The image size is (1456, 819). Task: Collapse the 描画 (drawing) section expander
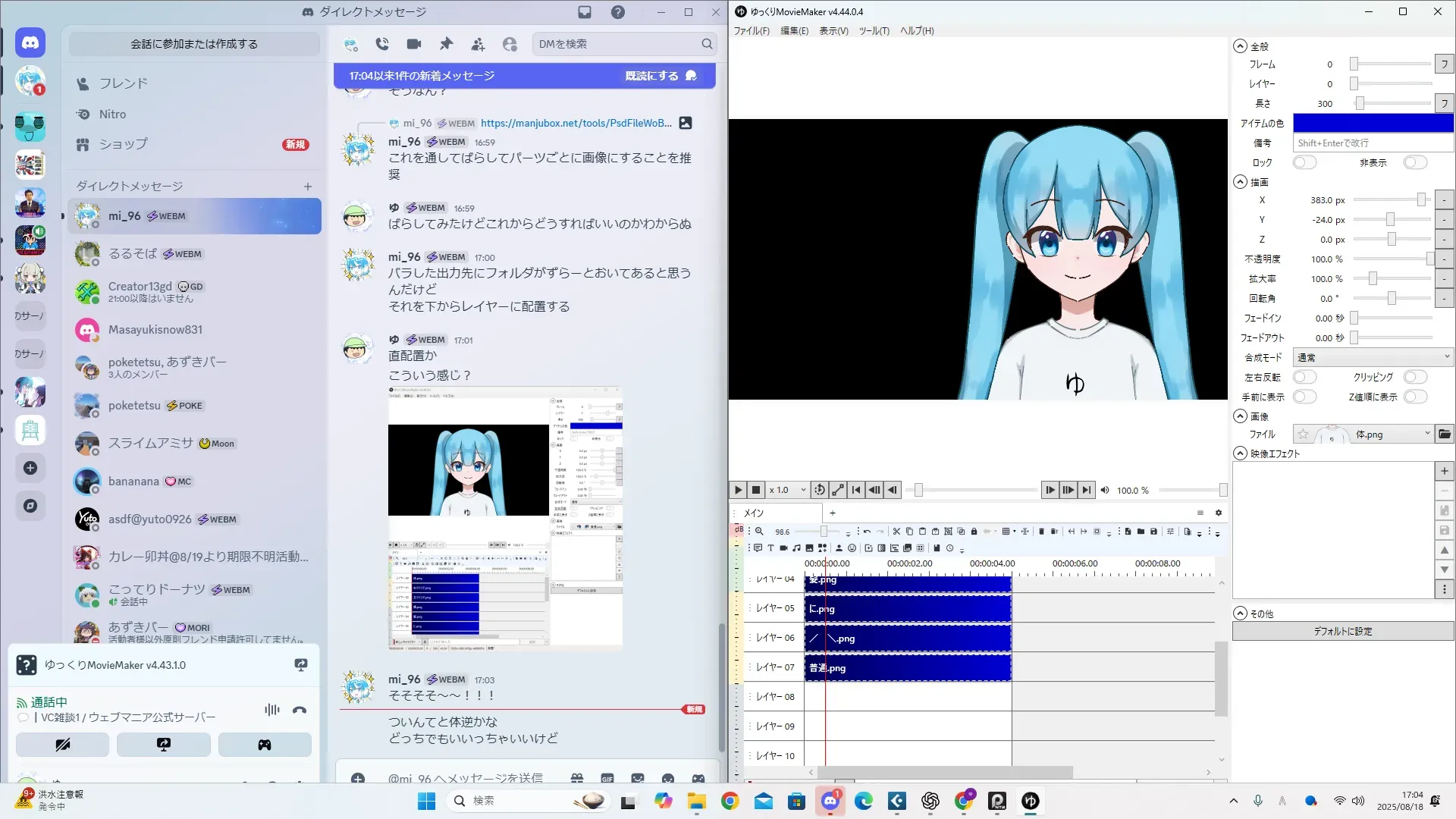pyautogui.click(x=1240, y=182)
